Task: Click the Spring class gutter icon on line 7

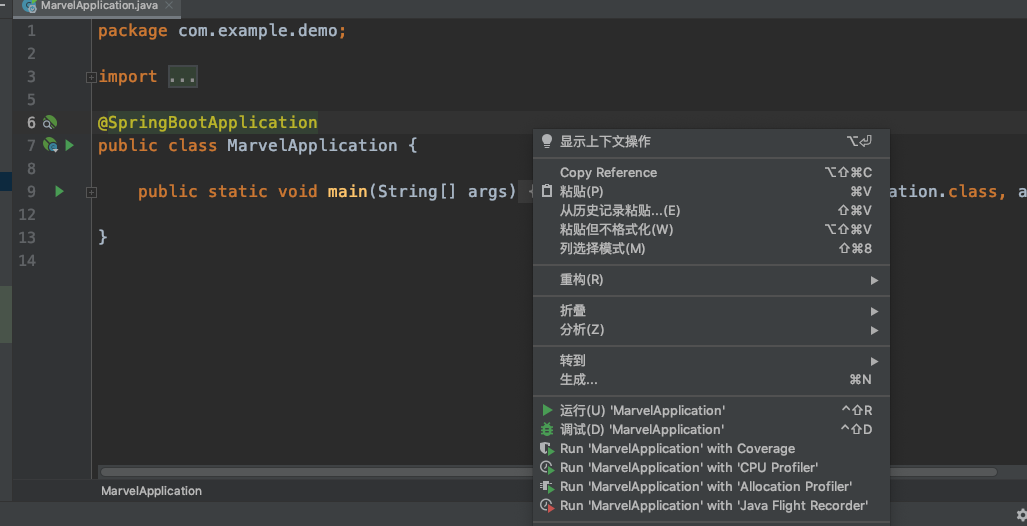Action: tap(50, 145)
